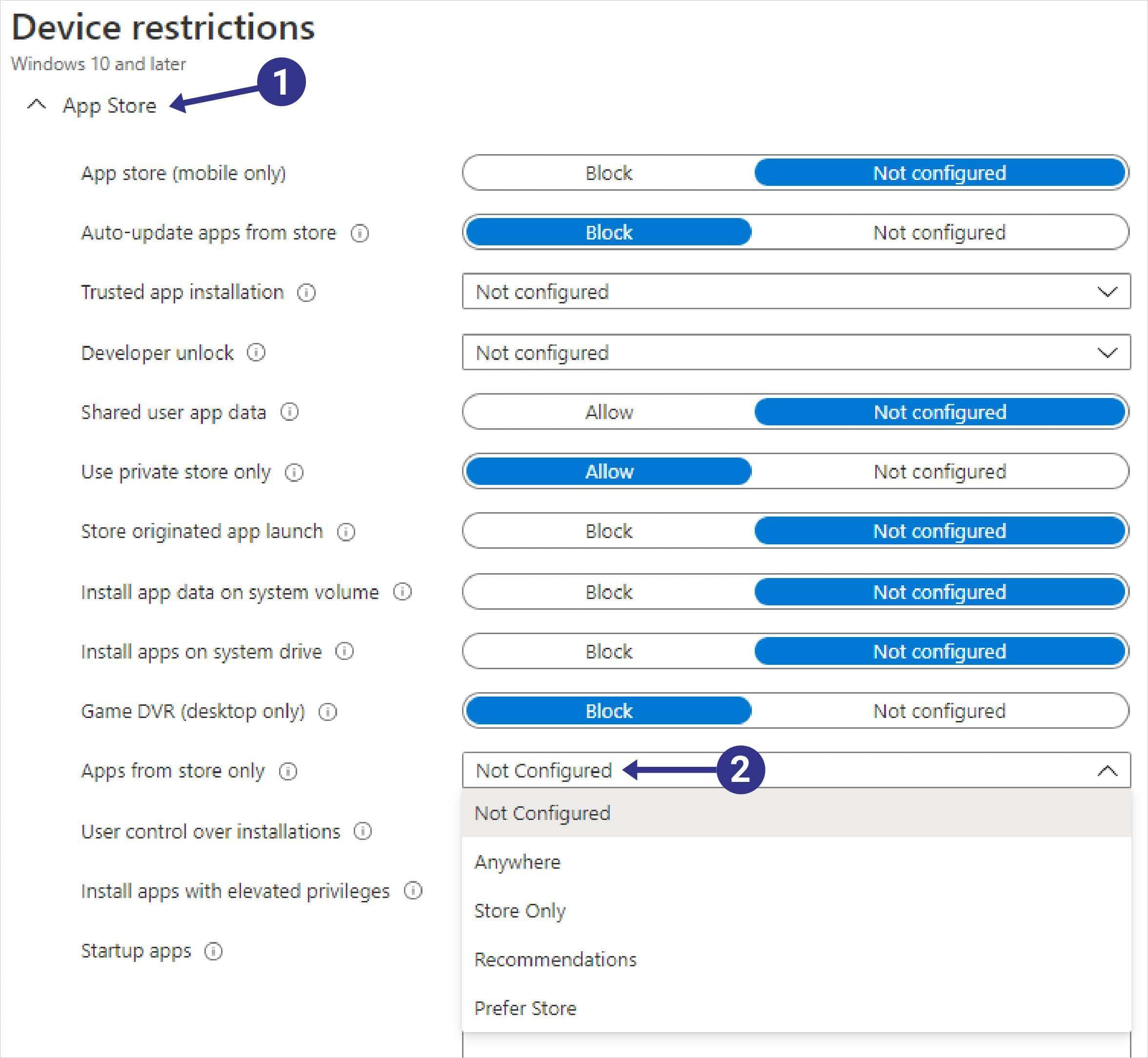Image resolution: width=1148 pixels, height=1058 pixels.
Task: Open the Trusted app installation dropdown
Action: 796,292
